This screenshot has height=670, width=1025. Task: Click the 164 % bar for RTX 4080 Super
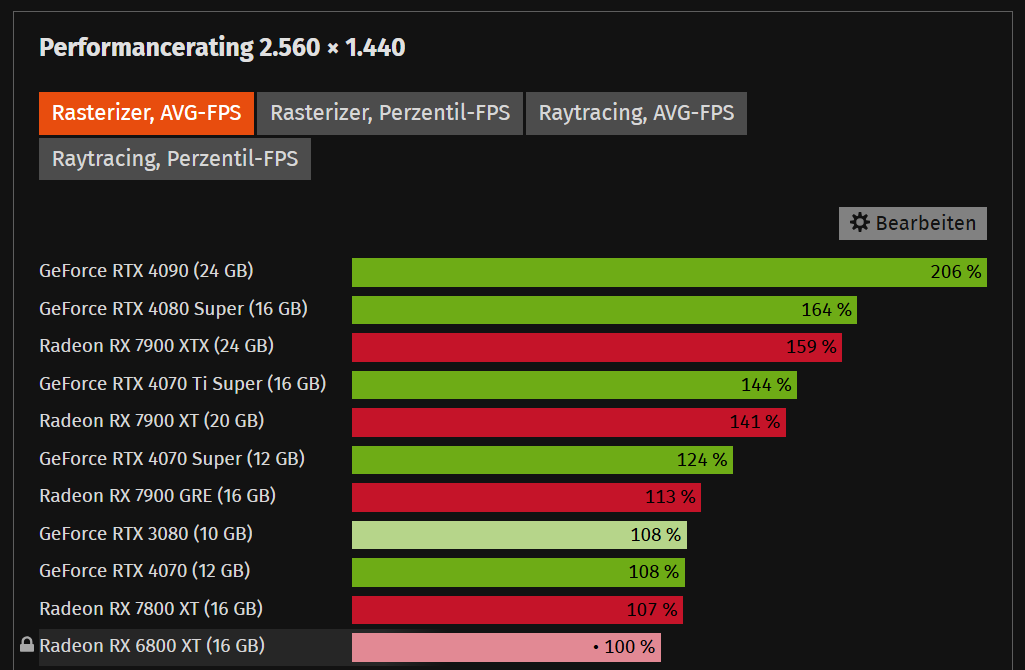605,310
